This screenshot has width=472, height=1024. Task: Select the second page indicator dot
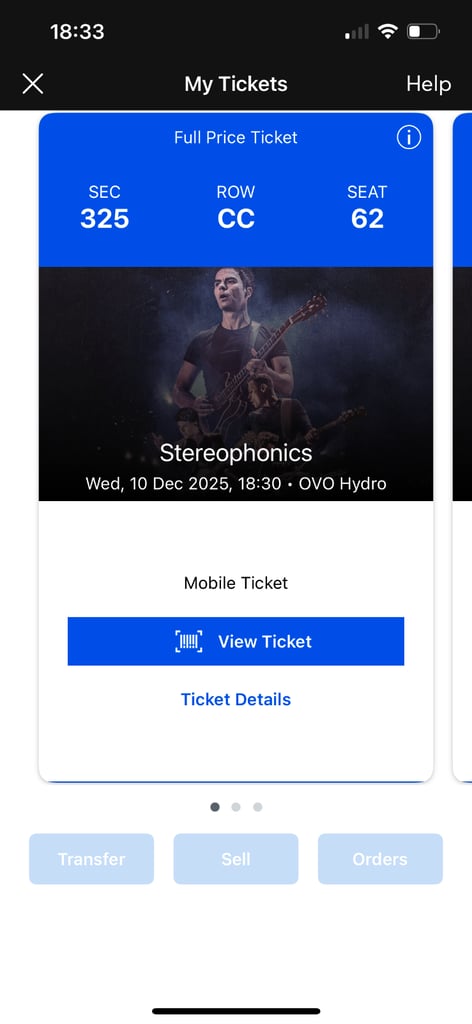tap(236, 807)
